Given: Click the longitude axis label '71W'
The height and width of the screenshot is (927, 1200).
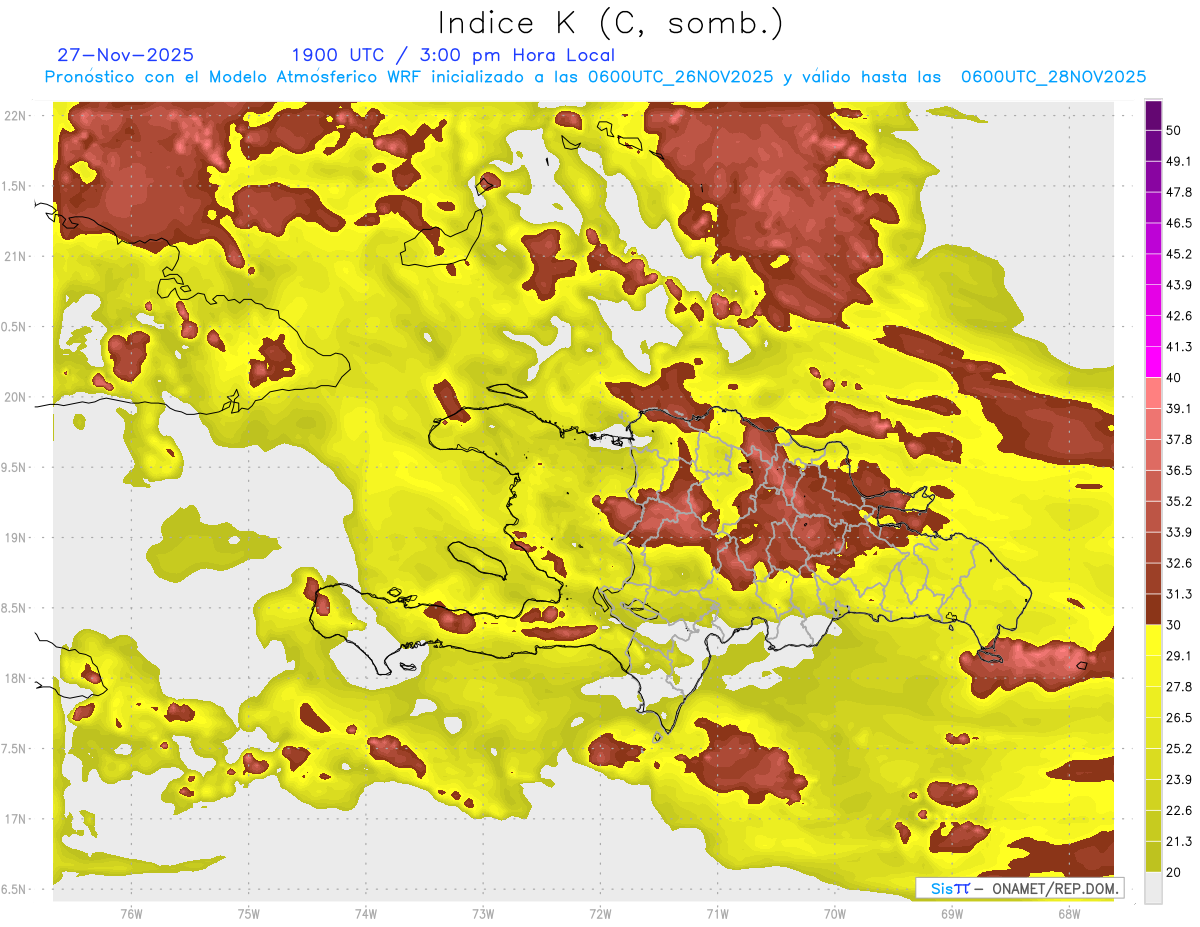Looking at the screenshot, I should [717, 914].
